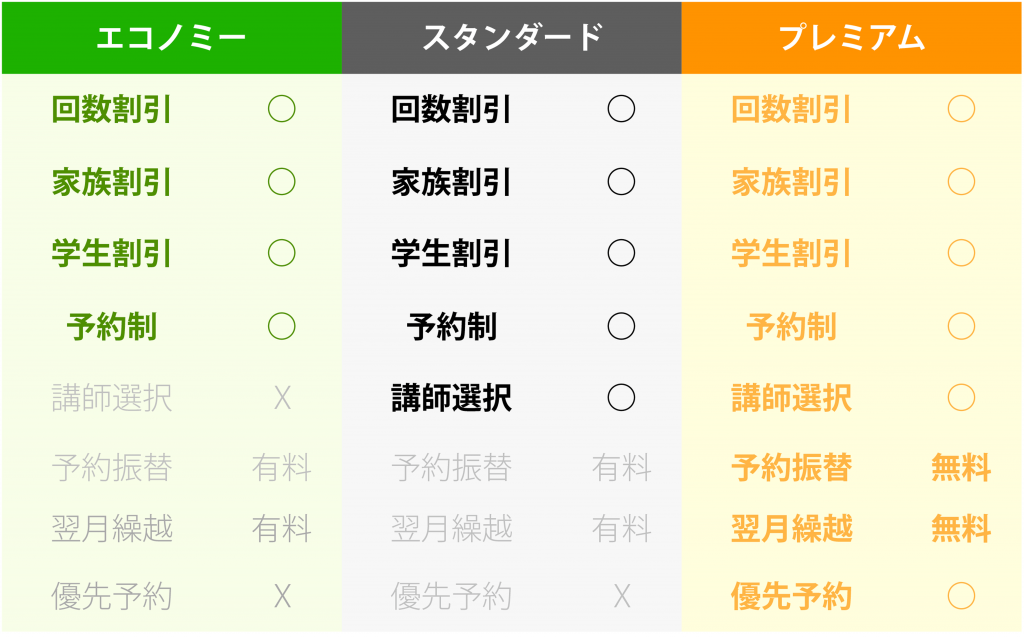Select the gray スタンダード plan header
The height and width of the screenshot is (638, 1024).
(511, 38)
